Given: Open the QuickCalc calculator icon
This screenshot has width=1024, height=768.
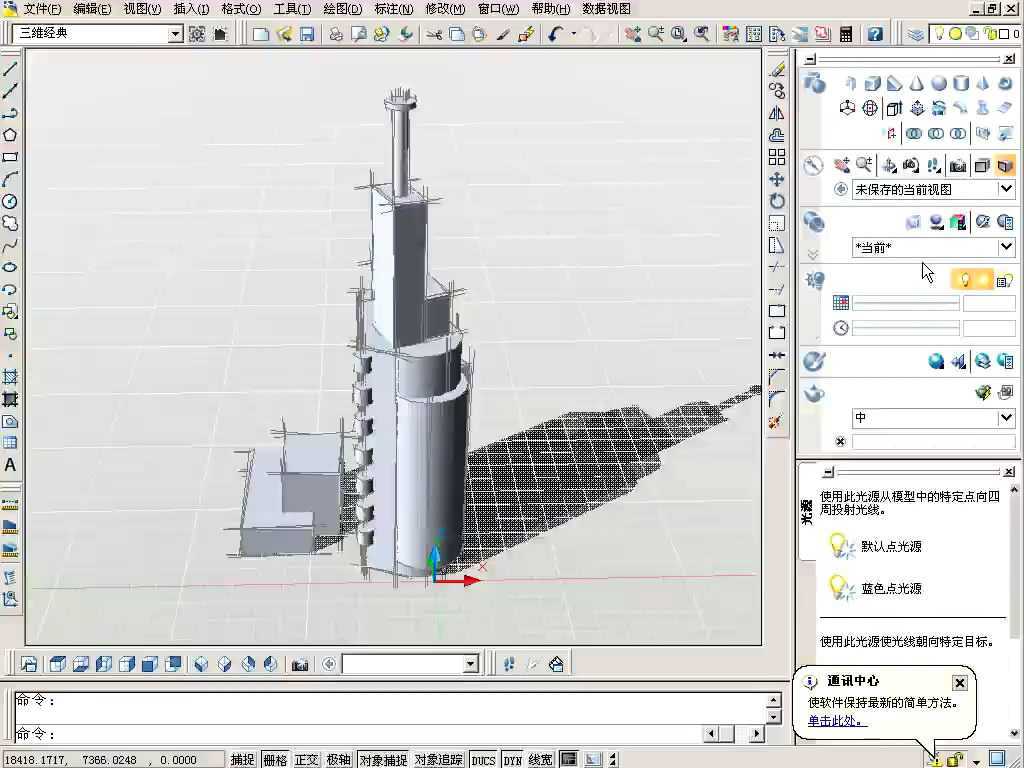Looking at the screenshot, I should (x=846, y=34).
